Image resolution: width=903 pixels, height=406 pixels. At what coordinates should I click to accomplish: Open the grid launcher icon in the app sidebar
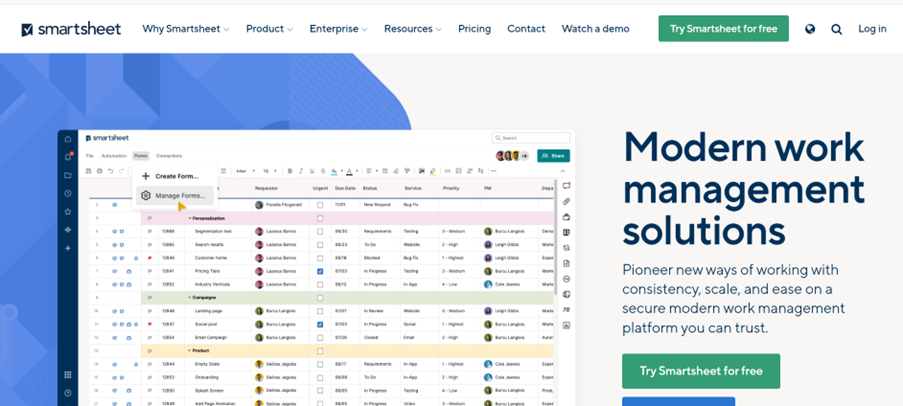68,374
